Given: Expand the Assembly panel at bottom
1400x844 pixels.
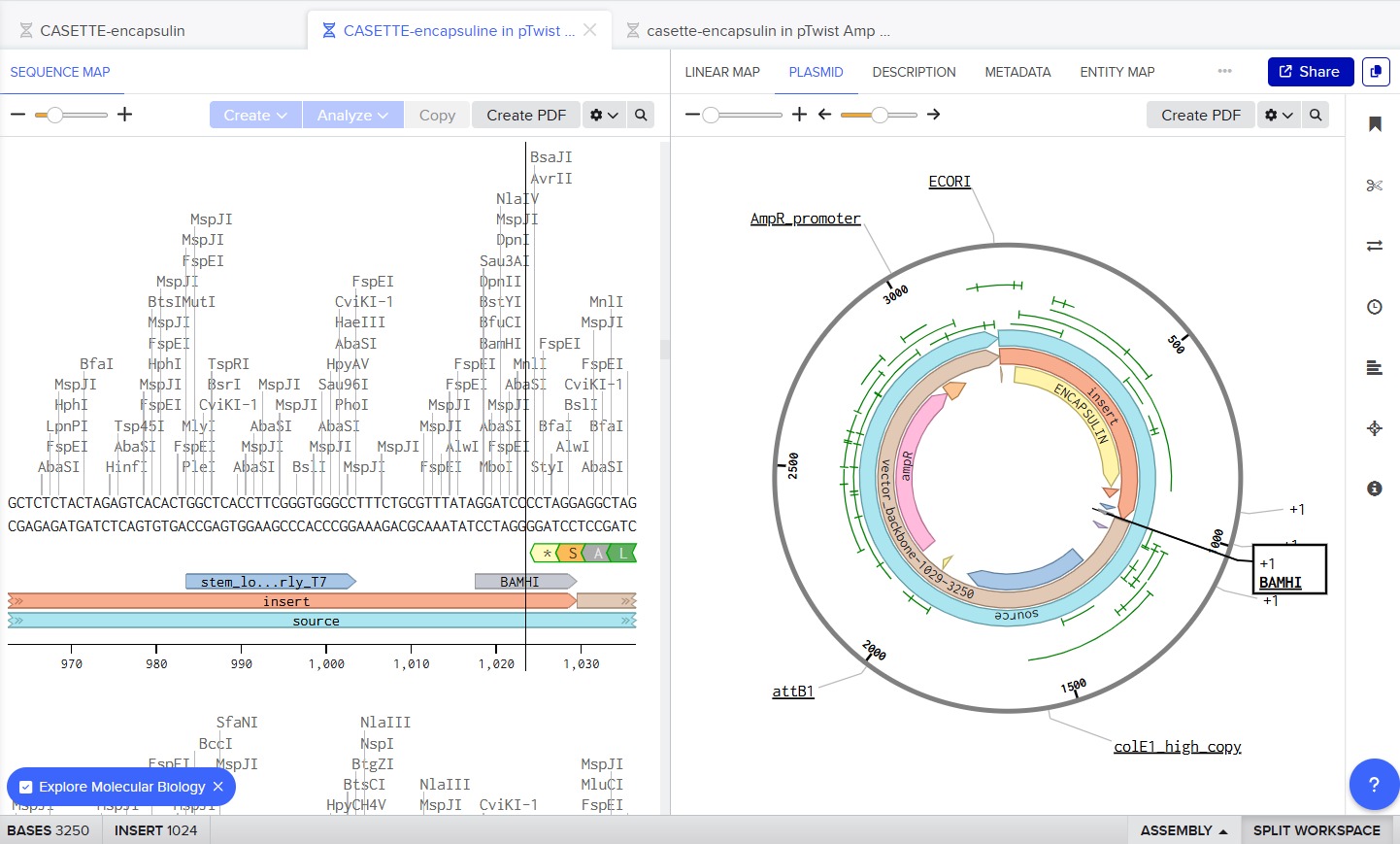Looking at the screenshot, I should [x=1183, y=830].
